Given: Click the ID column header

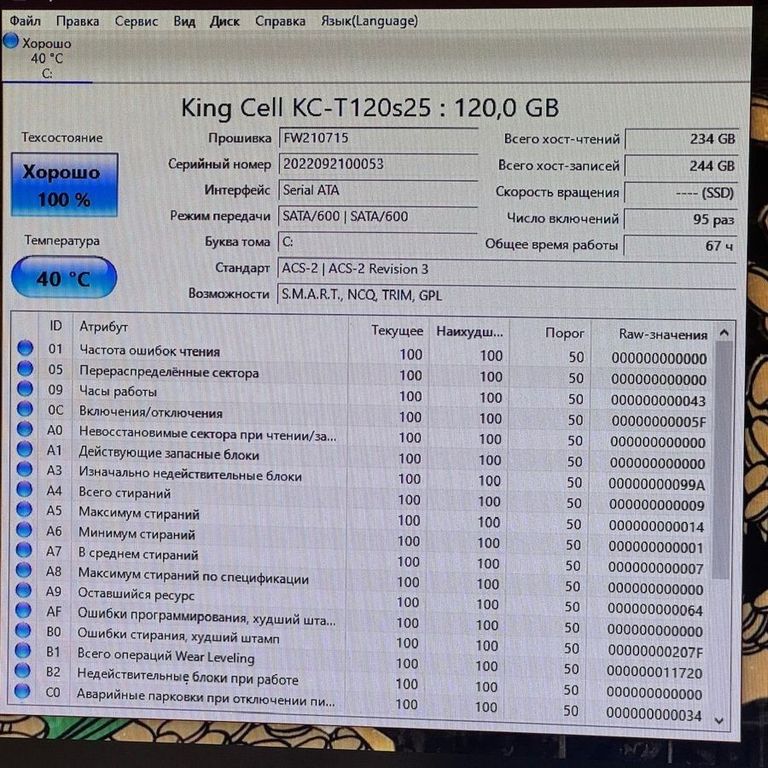Looking at the screenshot, I should (55, 326).
